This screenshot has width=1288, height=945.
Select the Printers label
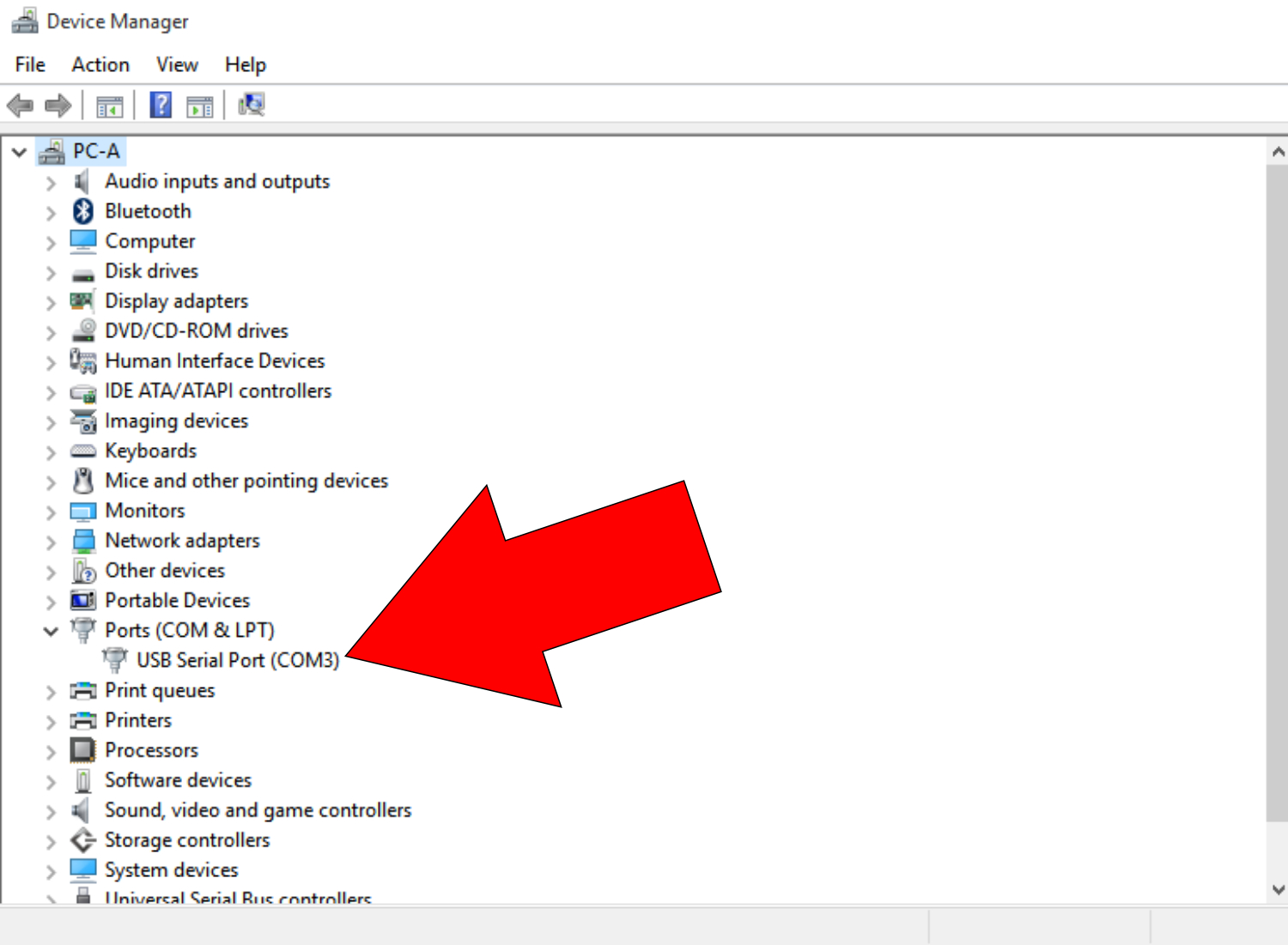138,720
